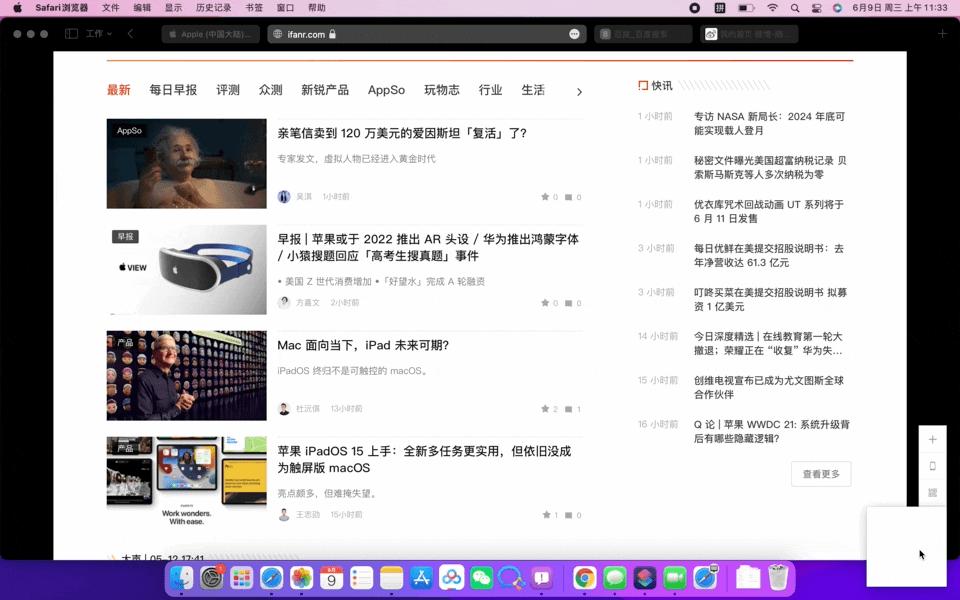The image size is (960, 600).
Task: Open WeChat from the Dock
Action: (x=483, y=578)
